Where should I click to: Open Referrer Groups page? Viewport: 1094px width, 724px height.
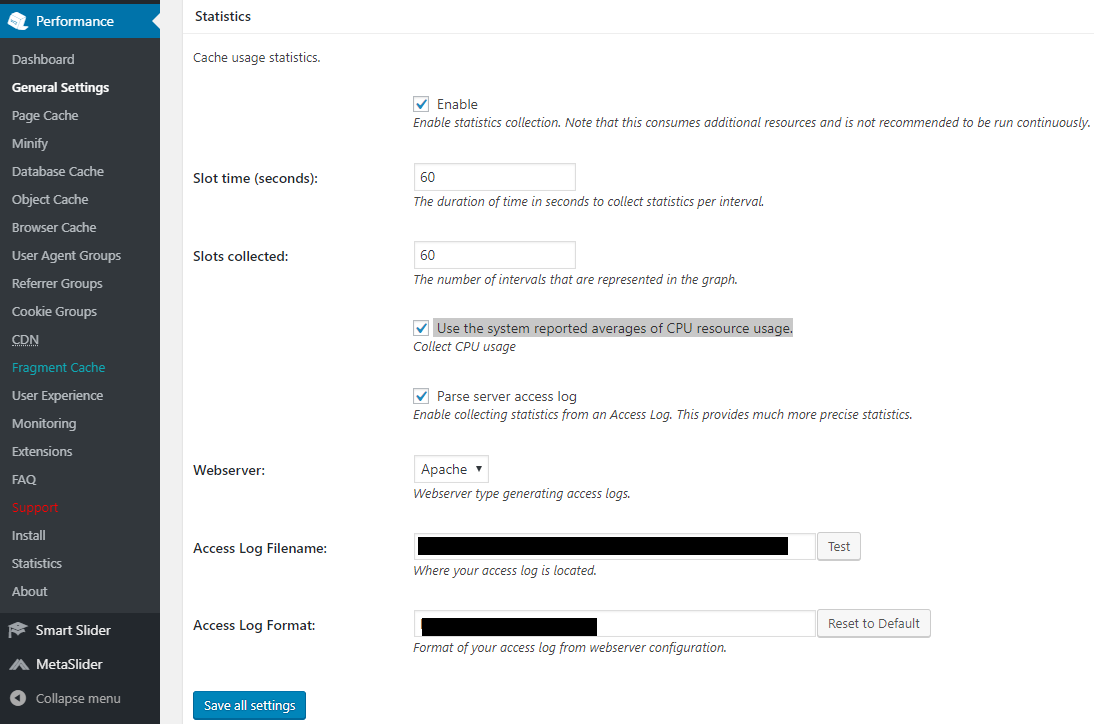click(57, 283)
